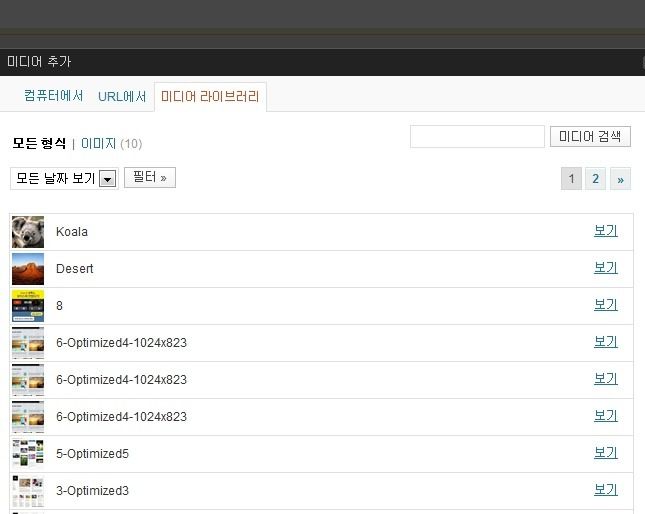Select the 3-Optimized3 file name
645x514 pixels.
93,491
